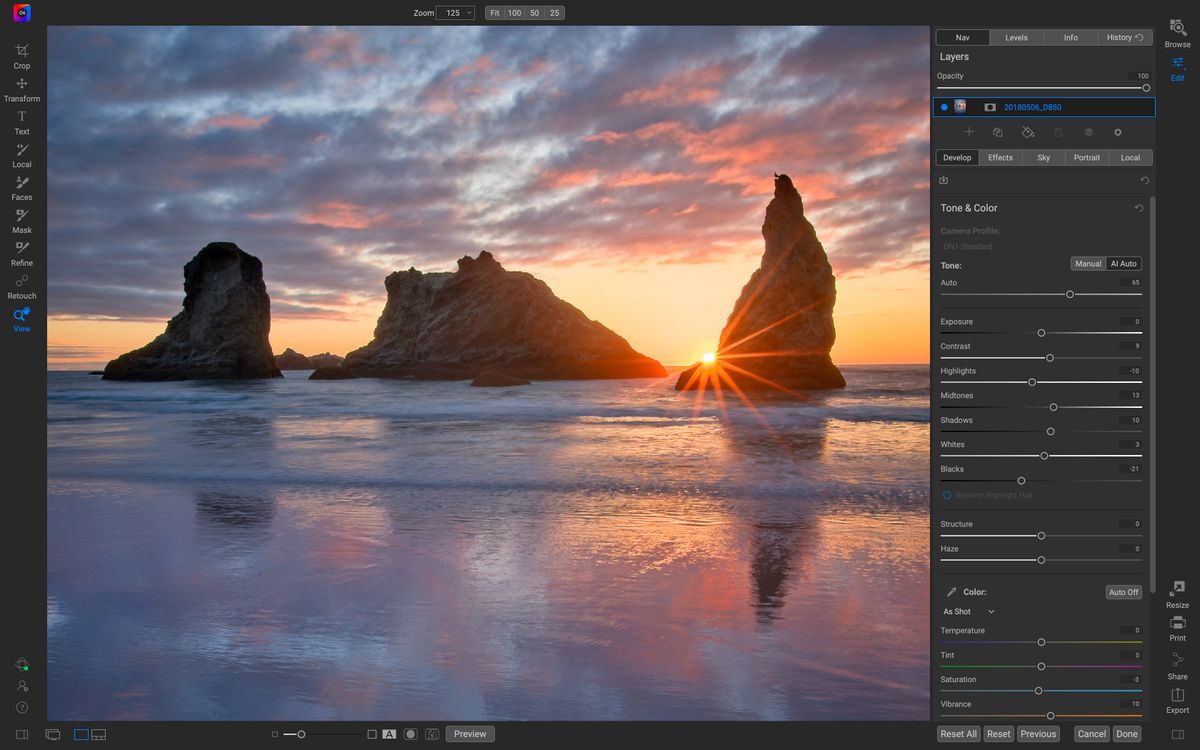Open the History panel tab
The height and width of the screenshot is (750, 1200).
point(1120,37)
